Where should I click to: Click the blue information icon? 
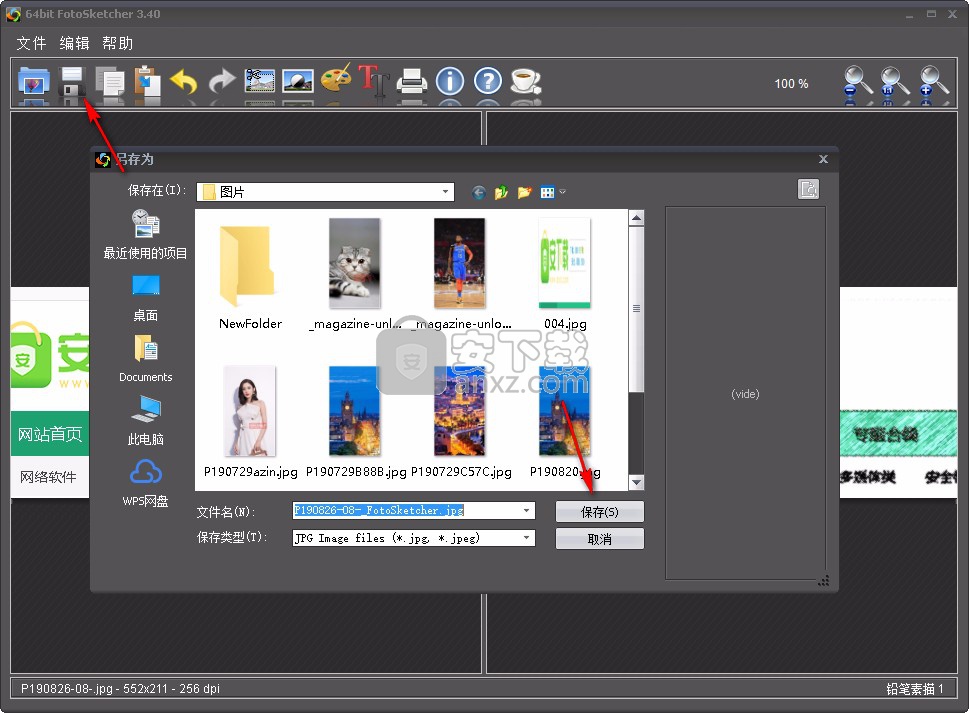pos(450,81)
